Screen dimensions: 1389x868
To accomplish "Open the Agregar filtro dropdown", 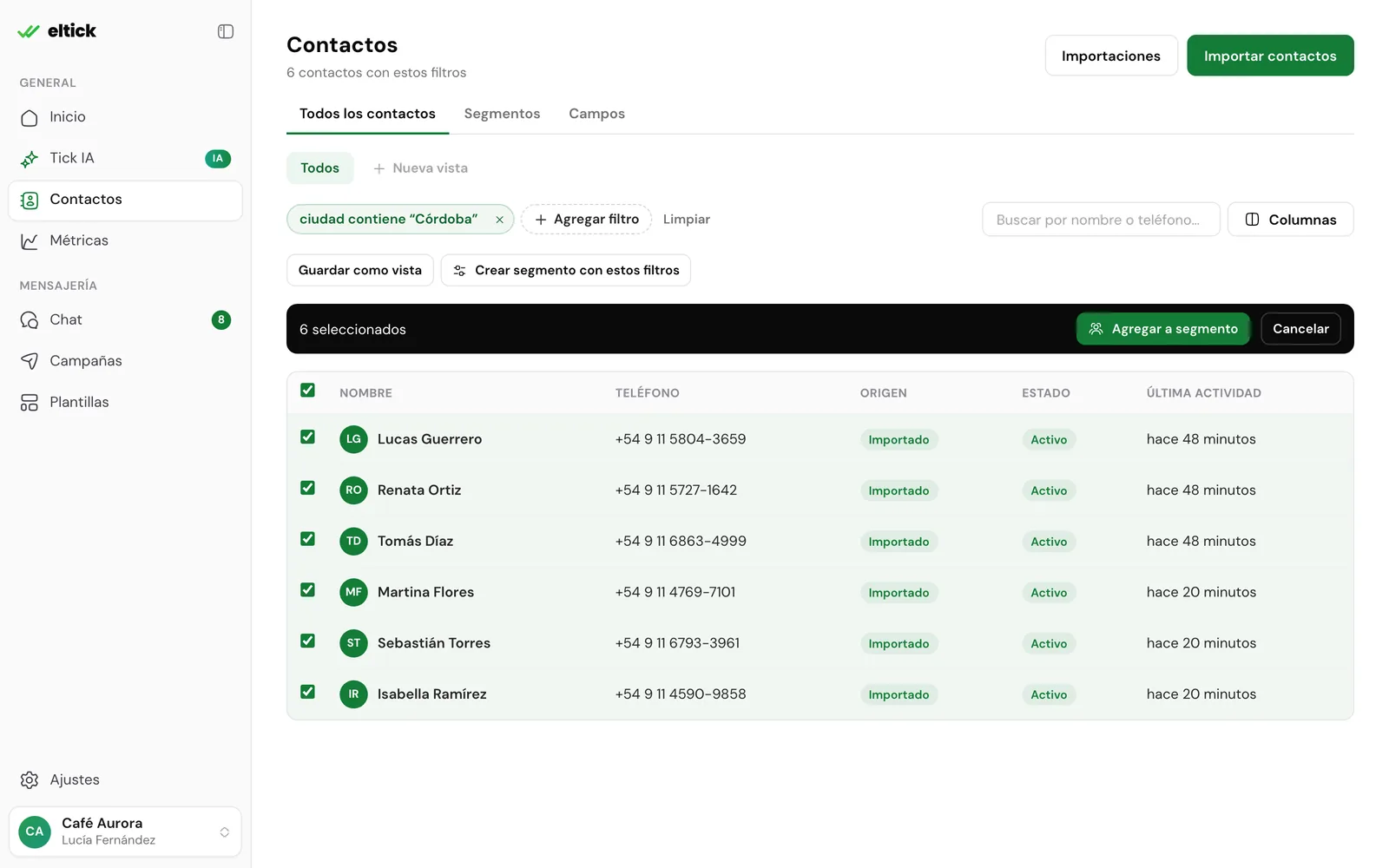I will click(x=587, y=220).
